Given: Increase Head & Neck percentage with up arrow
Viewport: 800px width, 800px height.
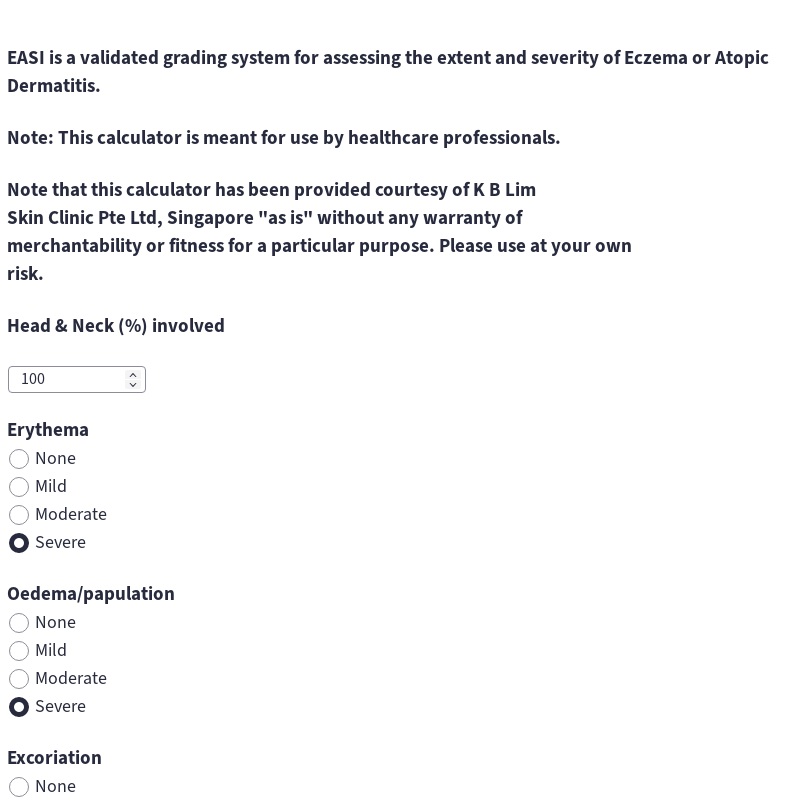Looking at the screenshot, I should tap(133, 374).
